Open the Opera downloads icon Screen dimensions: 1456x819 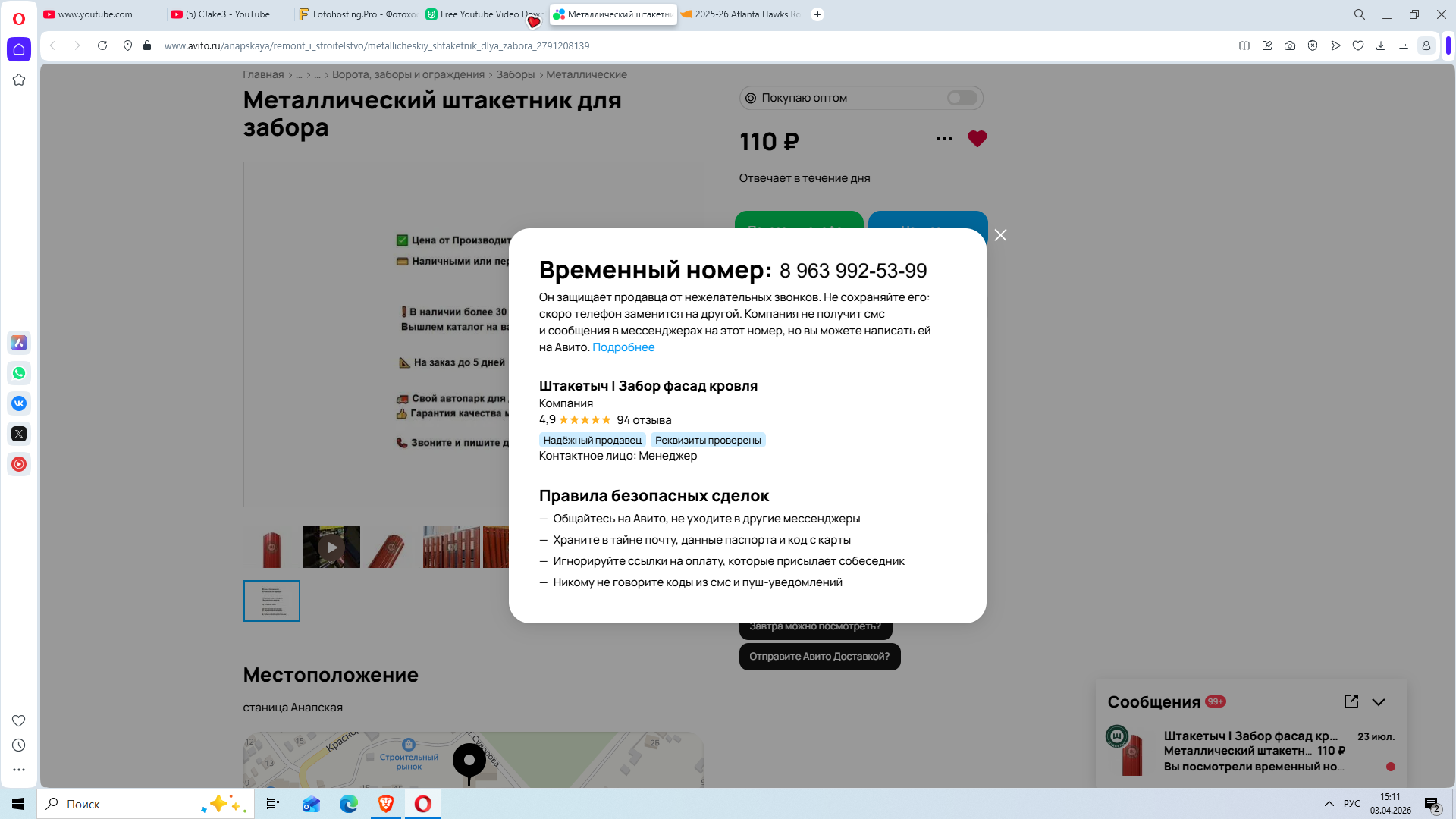tap(1380, 45)
